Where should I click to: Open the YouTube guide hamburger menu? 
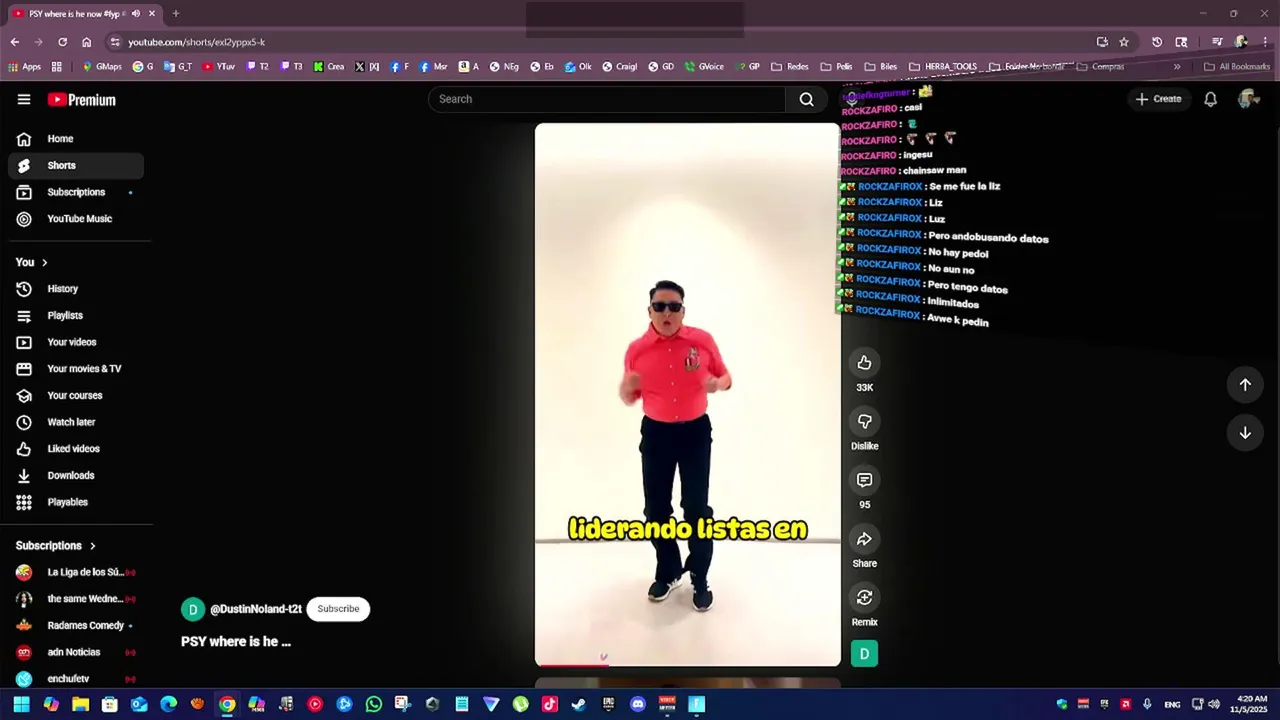click(24, 99)
